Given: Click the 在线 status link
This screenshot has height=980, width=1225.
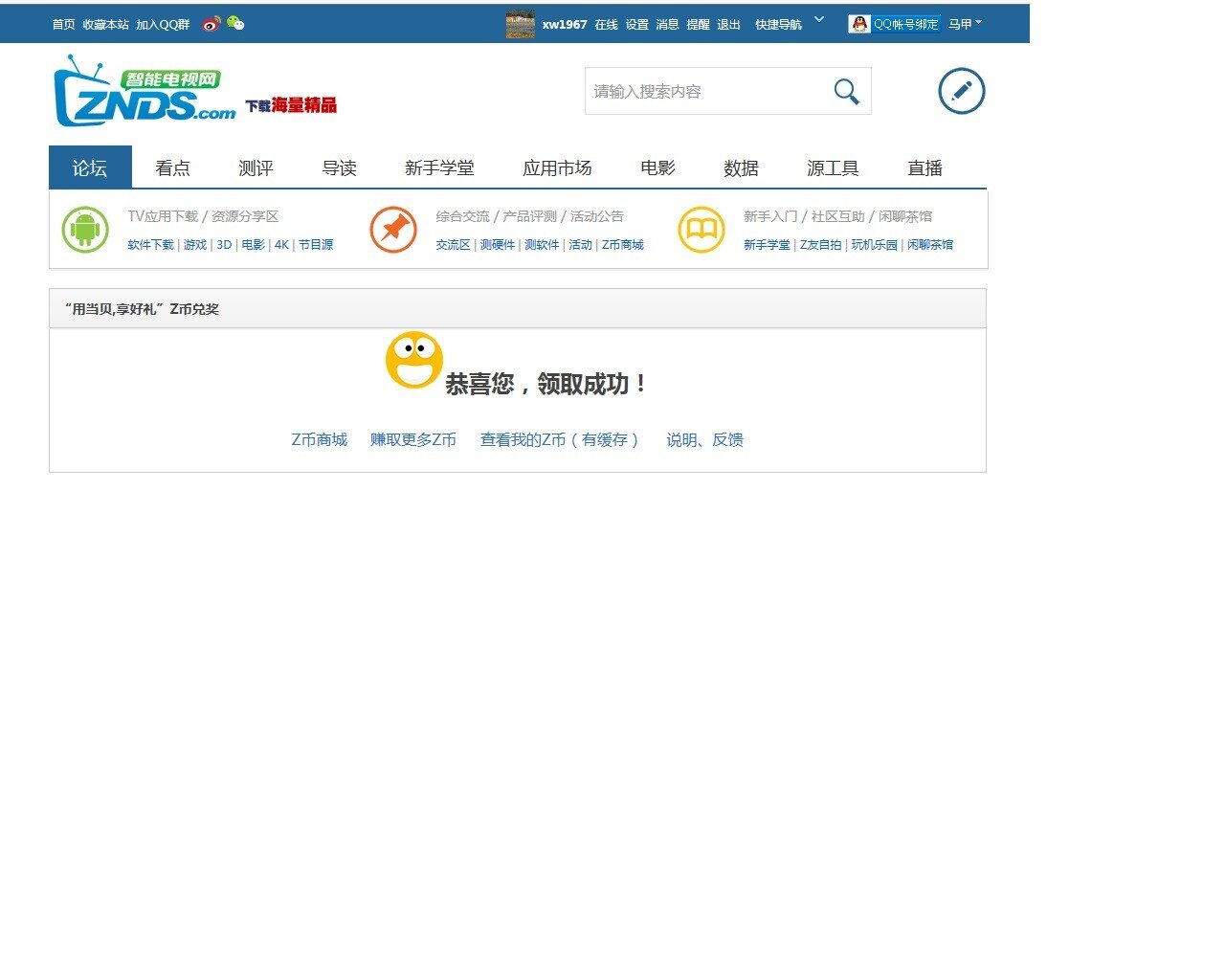Looking at the screenshot, I should click(x=606, y=25).
